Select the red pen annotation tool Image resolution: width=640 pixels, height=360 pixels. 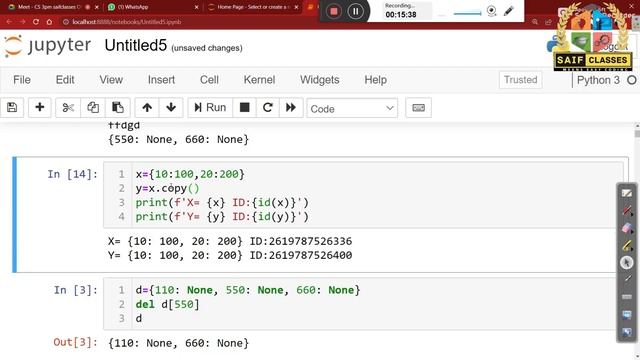[627, 211]
